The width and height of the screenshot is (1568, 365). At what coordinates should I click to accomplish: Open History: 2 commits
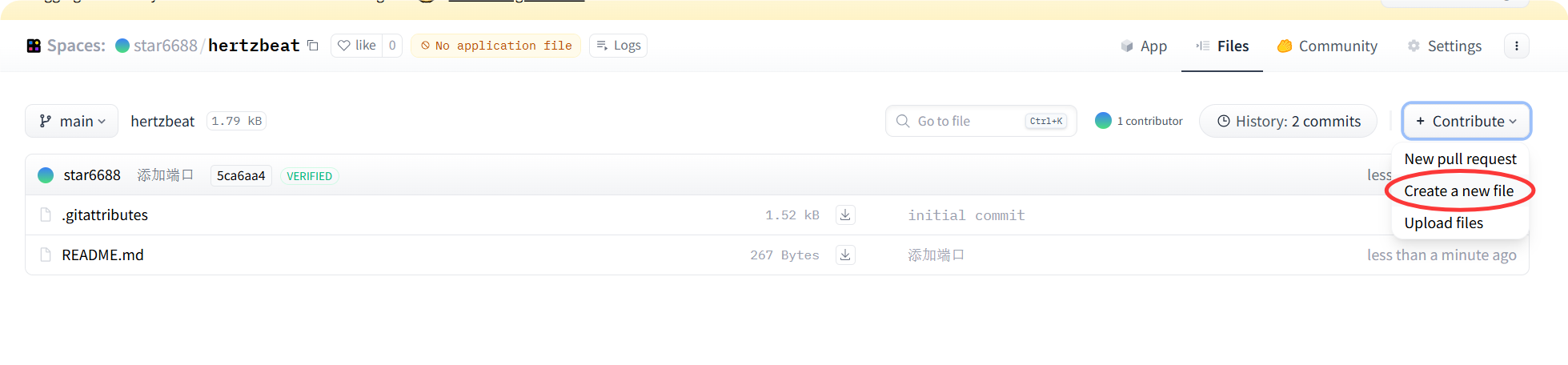click(1289, 121)
